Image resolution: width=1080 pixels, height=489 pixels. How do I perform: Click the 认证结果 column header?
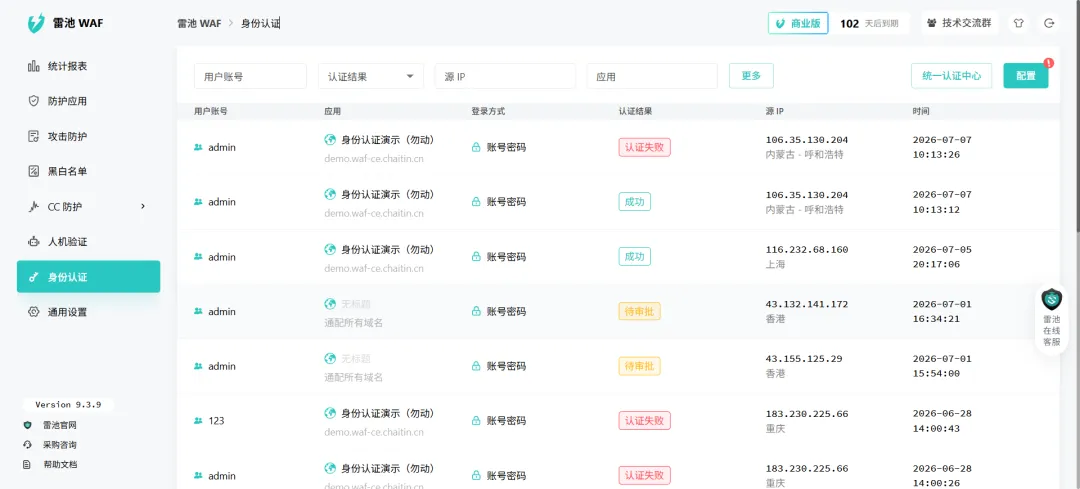635,111
